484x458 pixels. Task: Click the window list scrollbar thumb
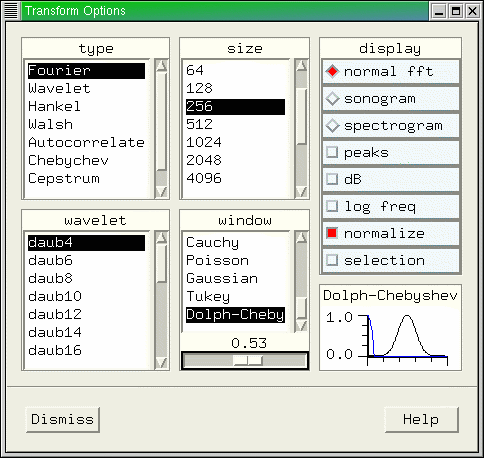301,308
